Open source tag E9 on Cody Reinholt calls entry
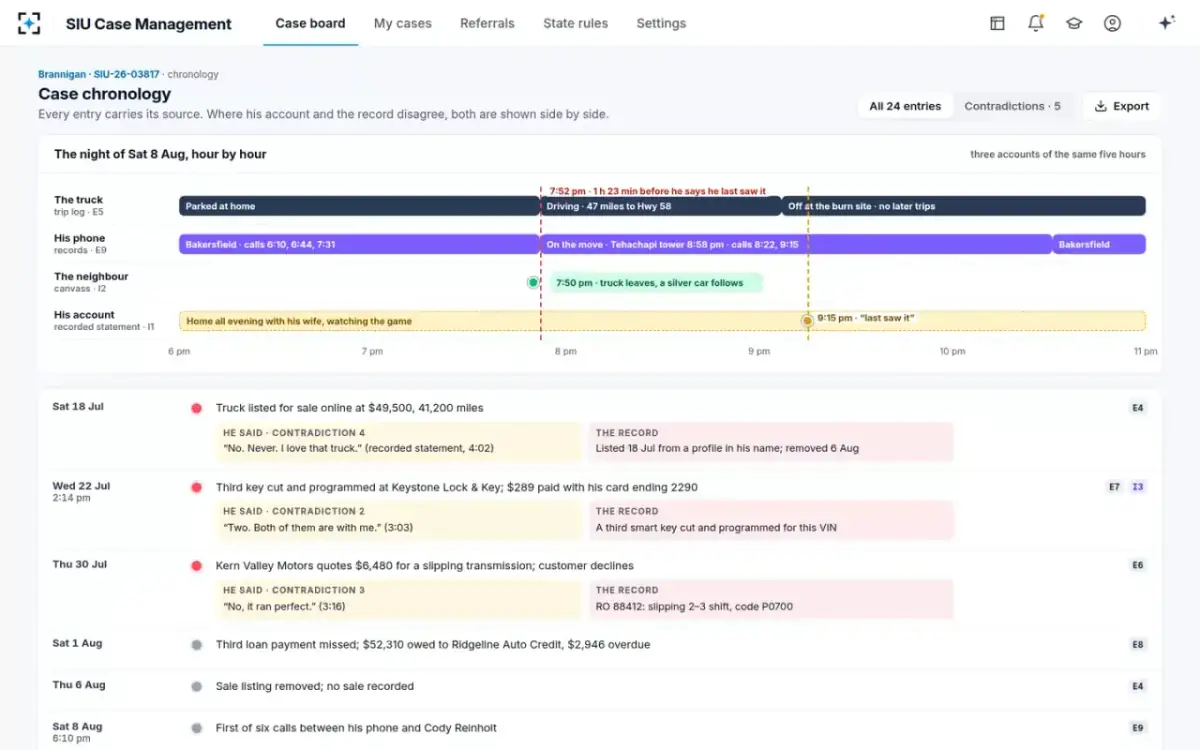The image size is (1200, 750). (1138, 728)
